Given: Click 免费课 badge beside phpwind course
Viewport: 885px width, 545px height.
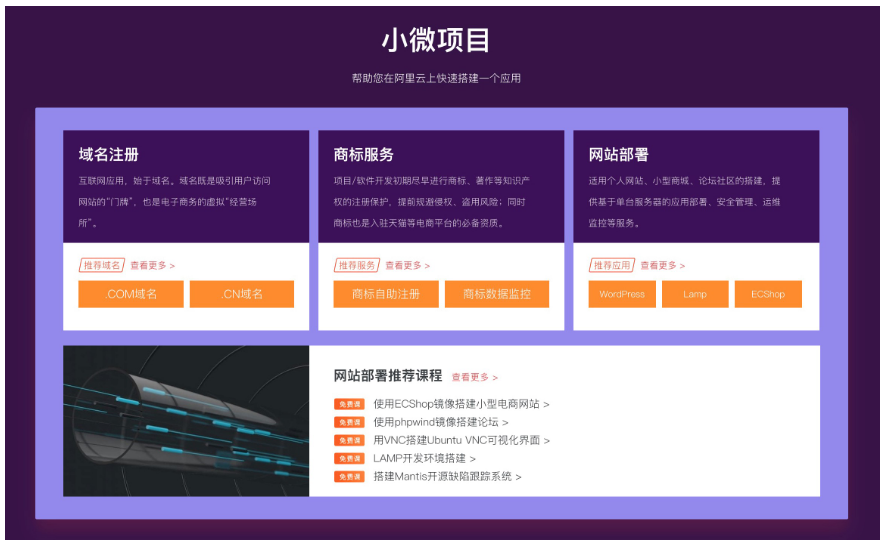Looking at the screenshot, I should coord(349,422).
